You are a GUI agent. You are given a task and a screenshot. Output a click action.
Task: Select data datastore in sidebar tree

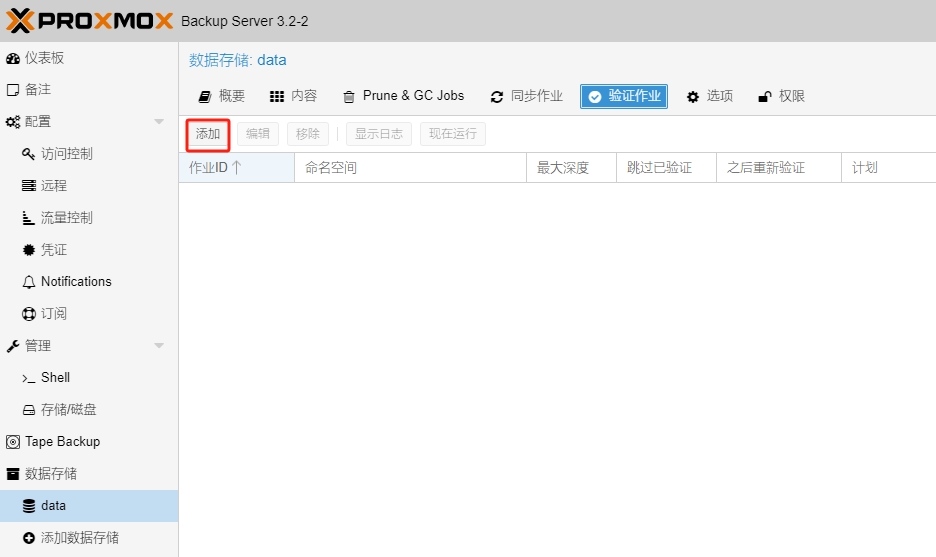click(x=53, y=505)
